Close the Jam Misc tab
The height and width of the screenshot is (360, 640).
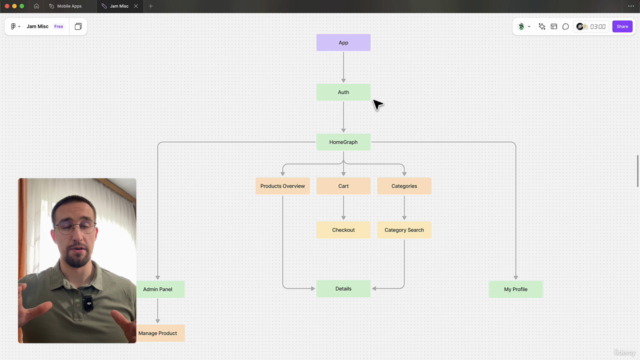tap(136, 6)
